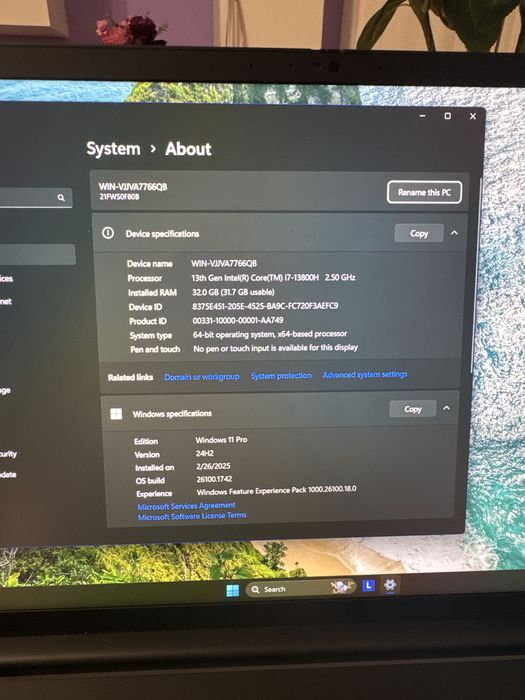Image resolution: width=525 pixels, height=700 pixels.
Task: Select the Installed RAM value 32.0 GB
Action: 233,292
